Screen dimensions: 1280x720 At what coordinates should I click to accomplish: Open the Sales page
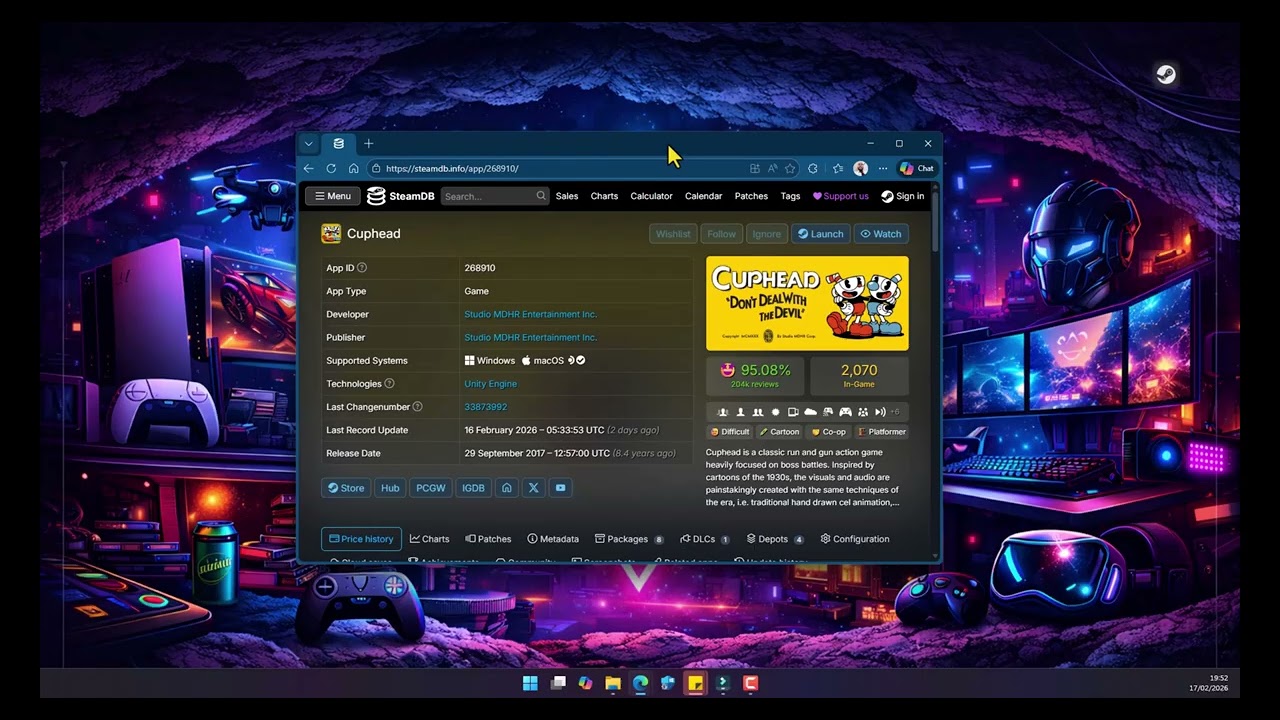567,196
